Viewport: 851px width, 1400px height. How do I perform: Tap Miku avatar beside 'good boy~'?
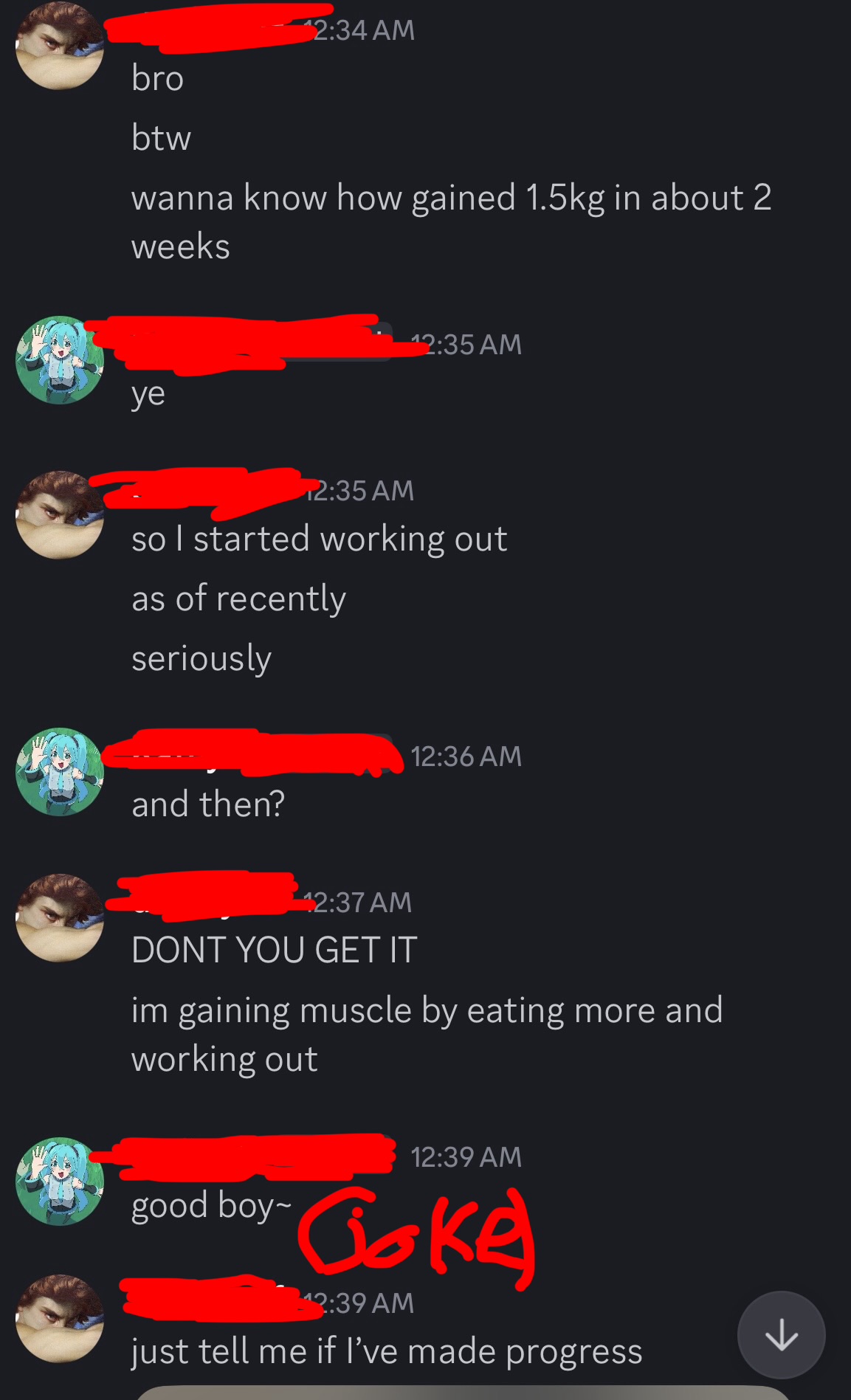click(60, 1181)
